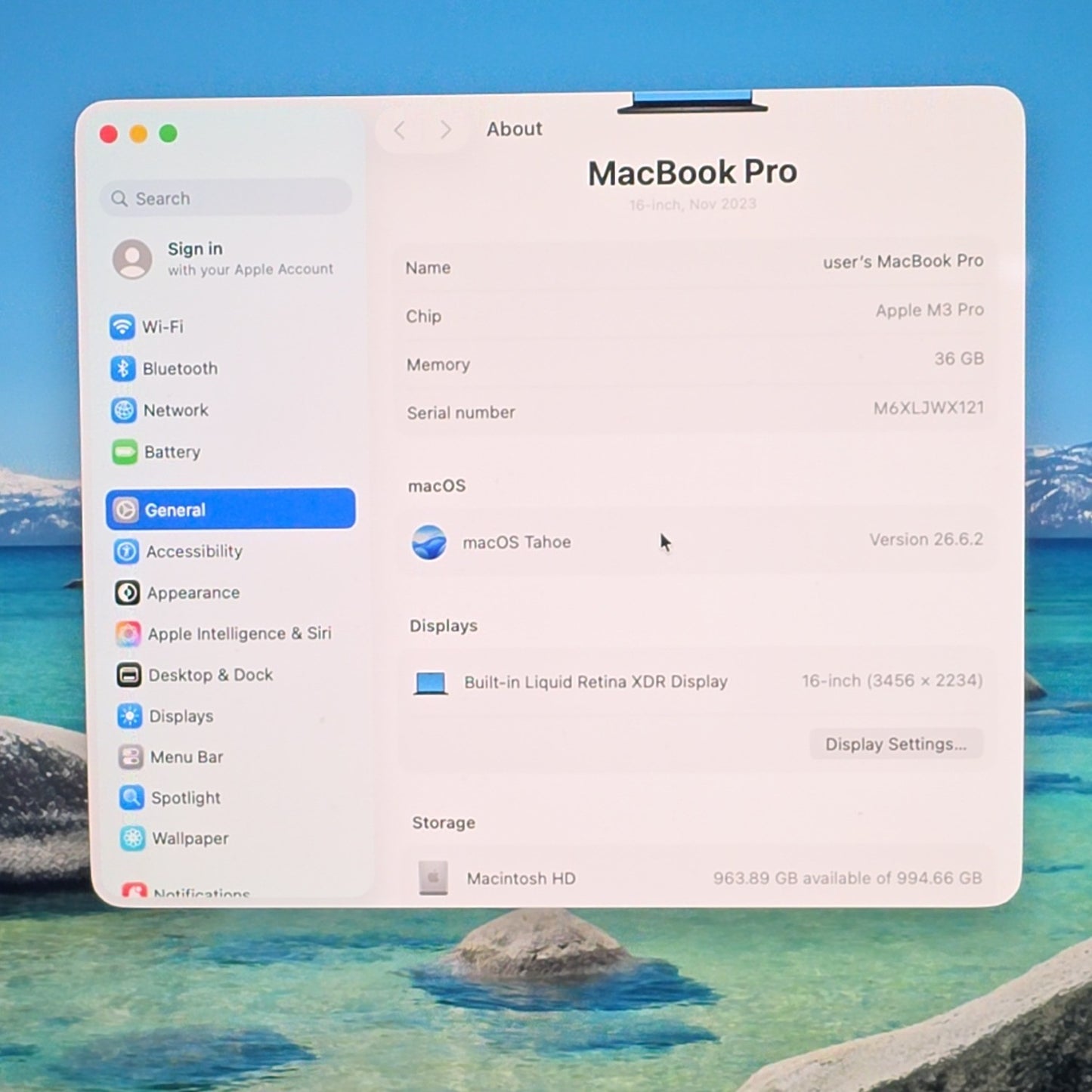The height and width of the screenshot is (1092, 1092).
Task: Minimize the System Settings window
Action: (138, 134)
